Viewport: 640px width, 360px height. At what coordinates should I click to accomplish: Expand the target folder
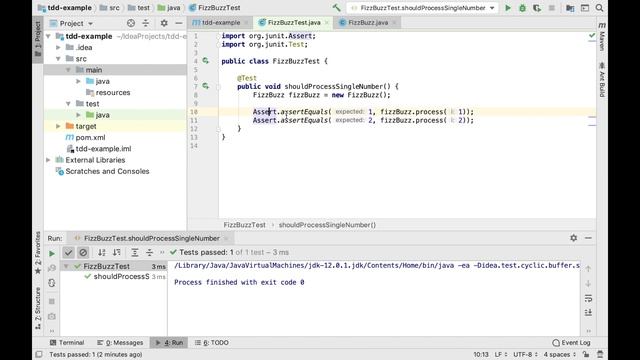tap(58, 126)
